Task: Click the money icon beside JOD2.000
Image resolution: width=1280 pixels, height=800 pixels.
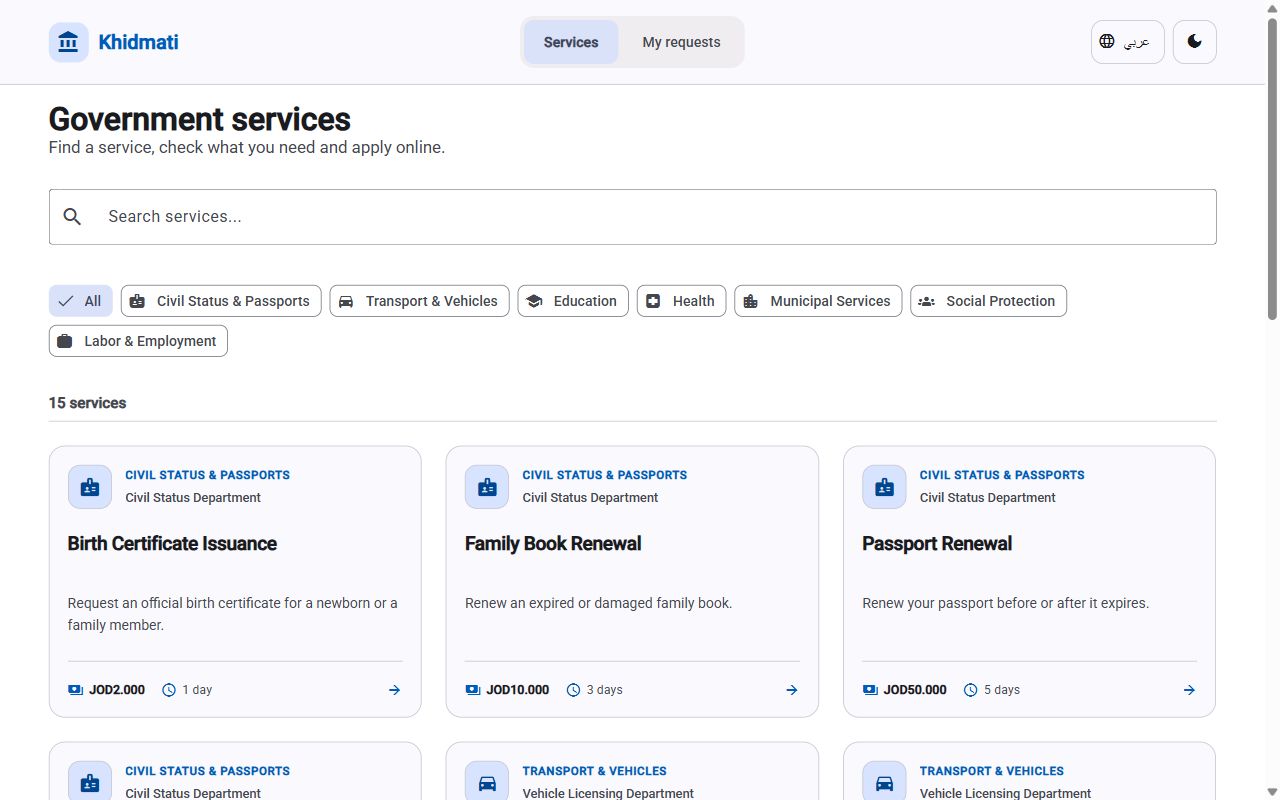Action: [x=75, y=690]
